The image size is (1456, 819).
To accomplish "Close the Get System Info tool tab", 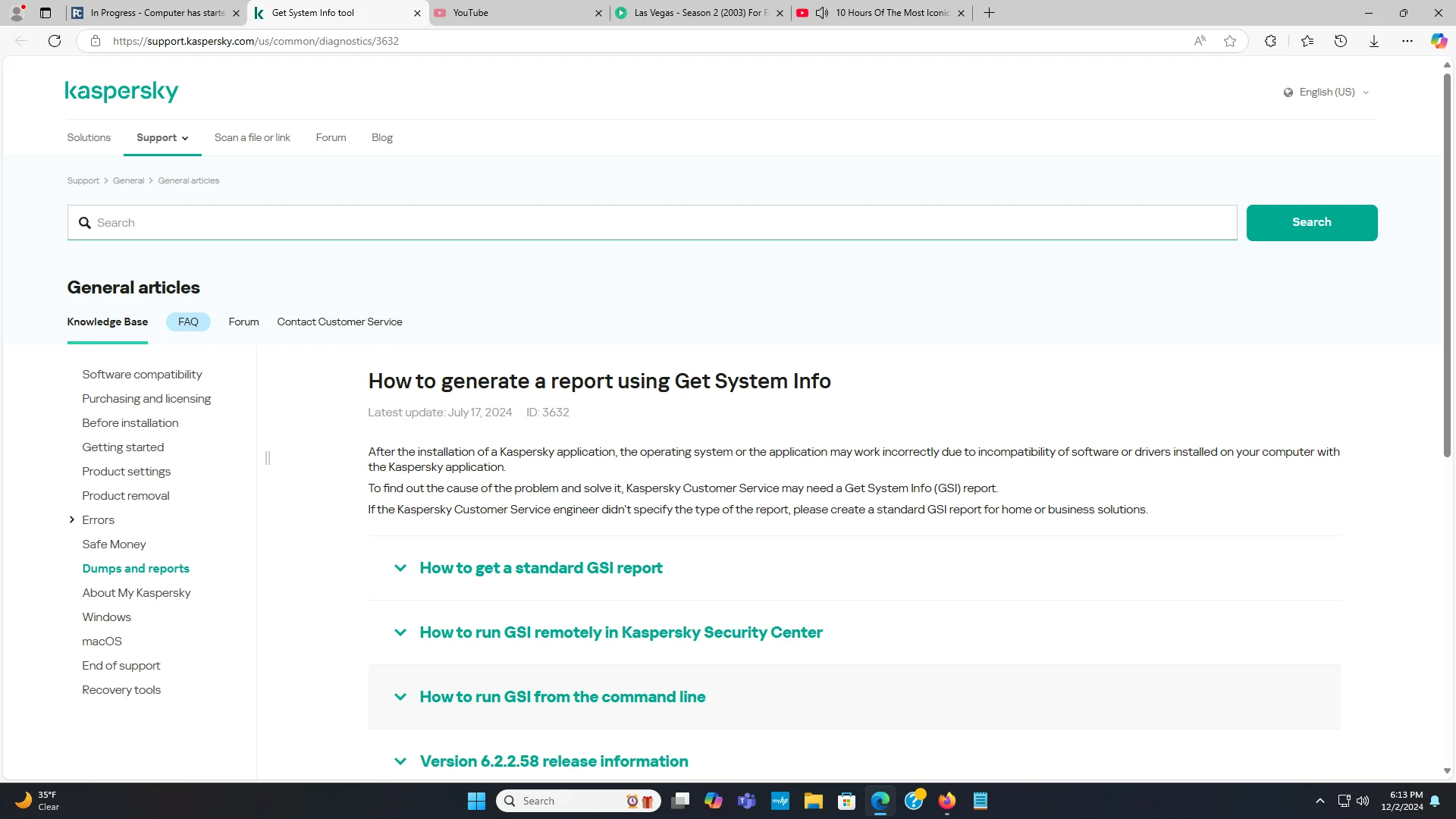I will pyautogui.click(x=417, y=13).
